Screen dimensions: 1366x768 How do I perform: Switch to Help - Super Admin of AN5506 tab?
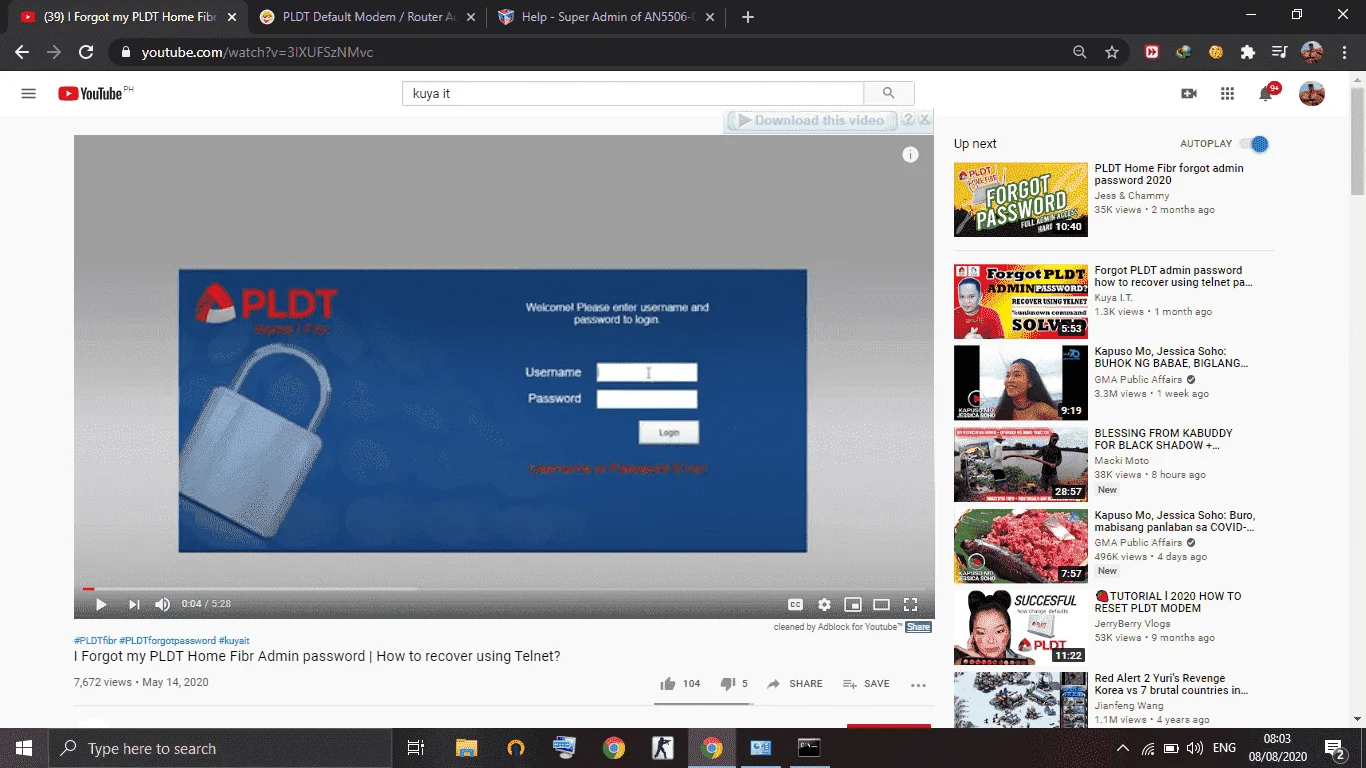point(607,17)
